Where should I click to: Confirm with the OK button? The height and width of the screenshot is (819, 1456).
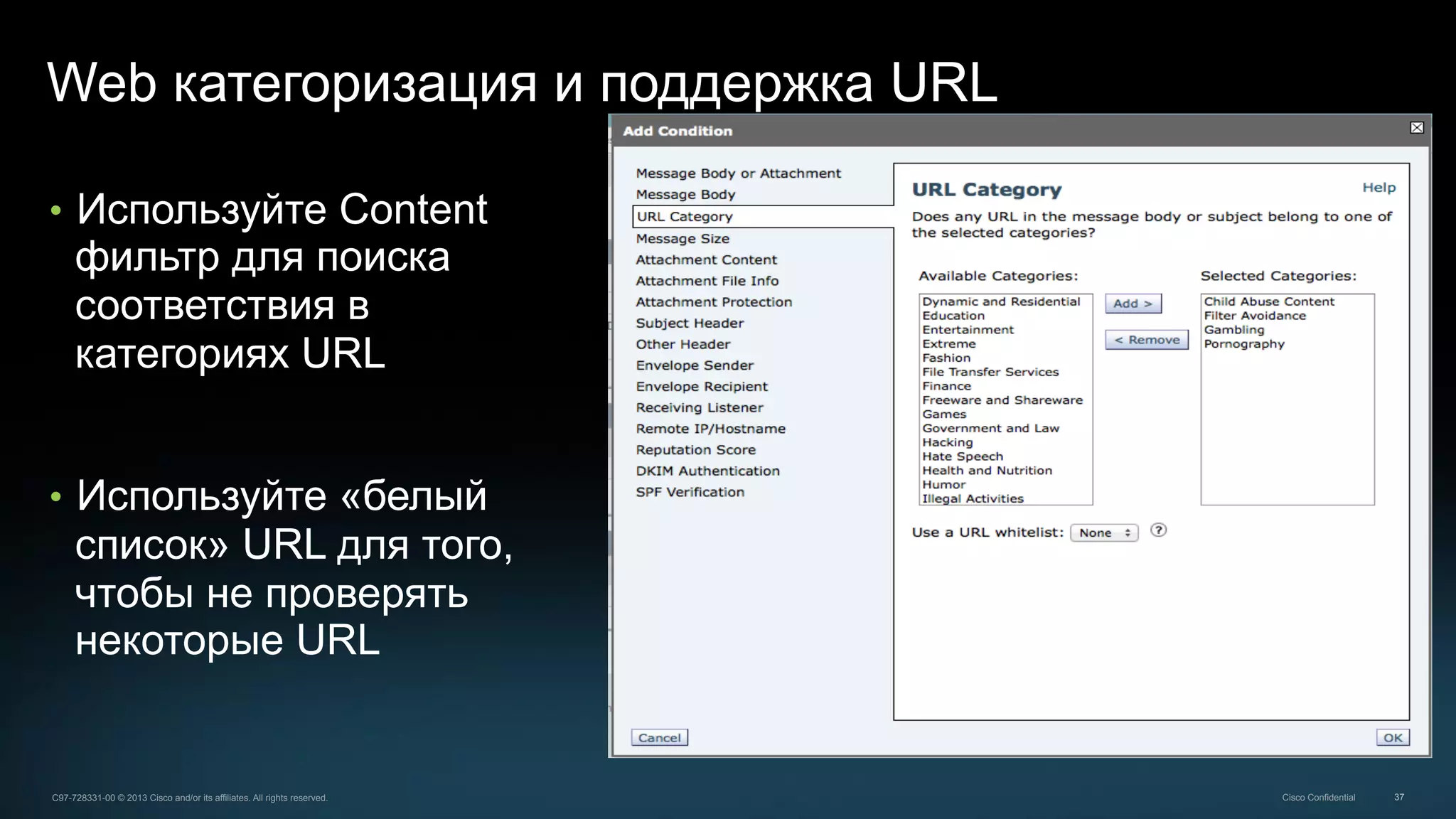(1393, 738)
